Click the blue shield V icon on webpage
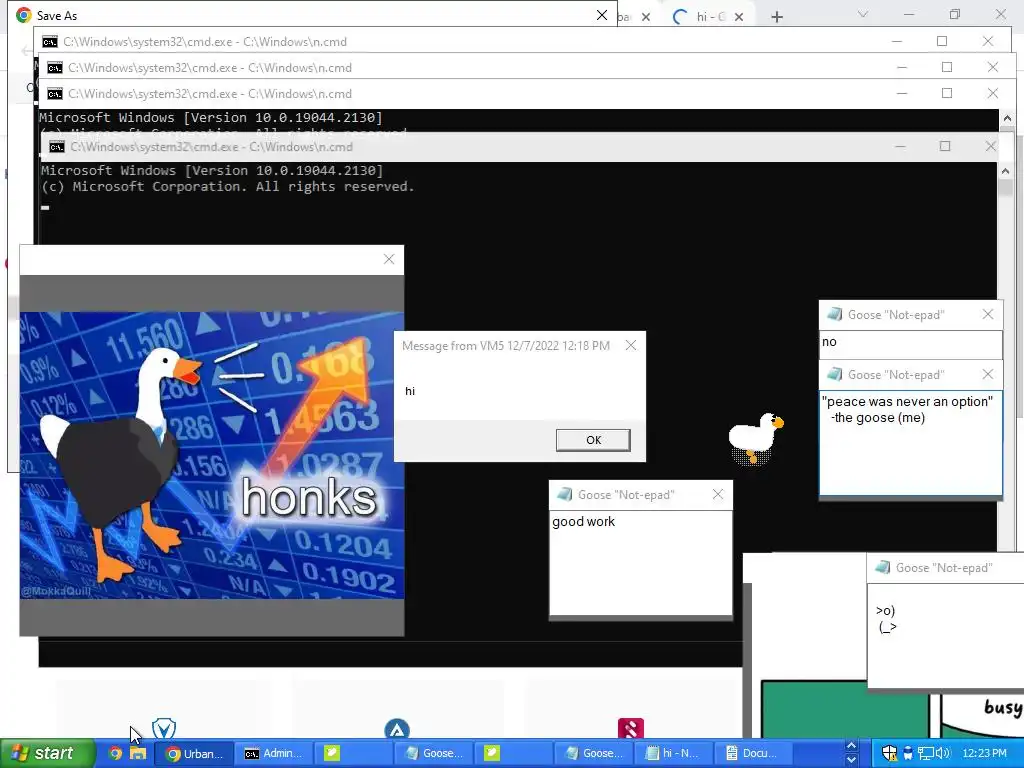Image resolution: width=1024 pixels, height=768 pixels. click(164, 728)
